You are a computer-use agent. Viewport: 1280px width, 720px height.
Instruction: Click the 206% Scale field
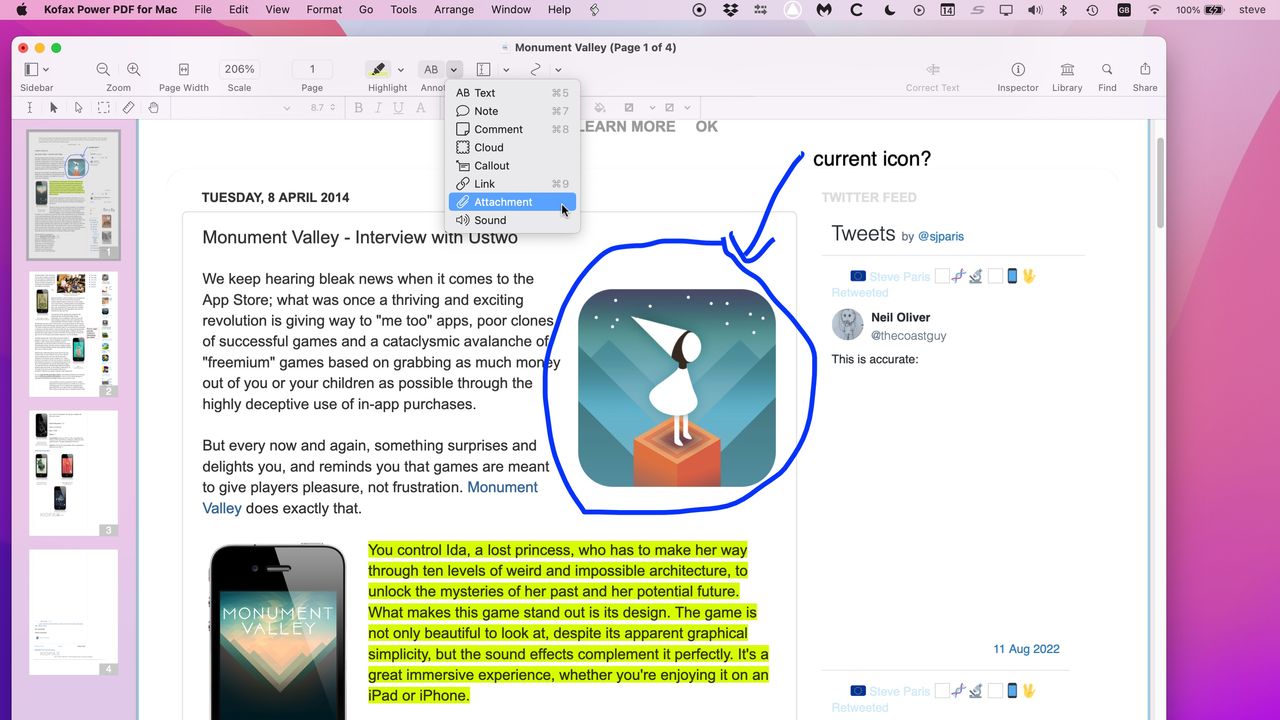tap(239, 69)
